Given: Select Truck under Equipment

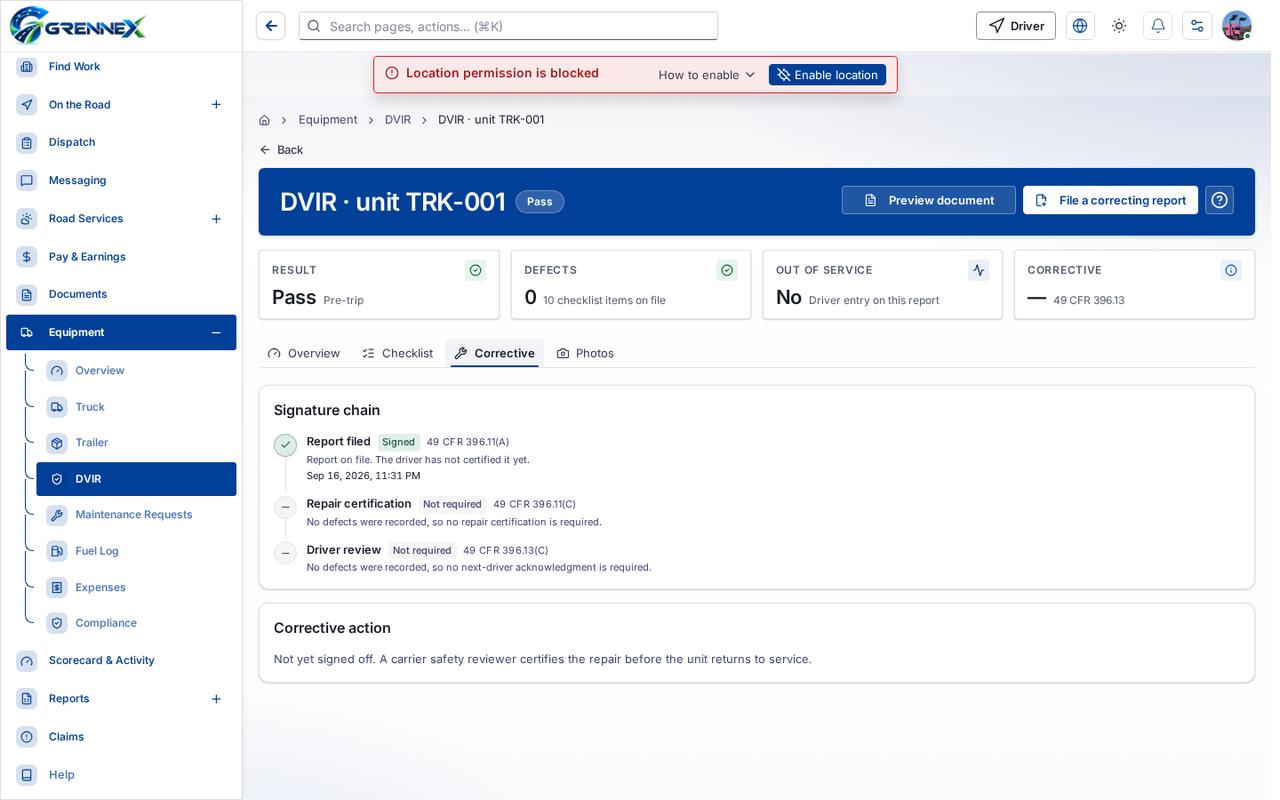Looking at the screenshot, I should click(136, 407).
